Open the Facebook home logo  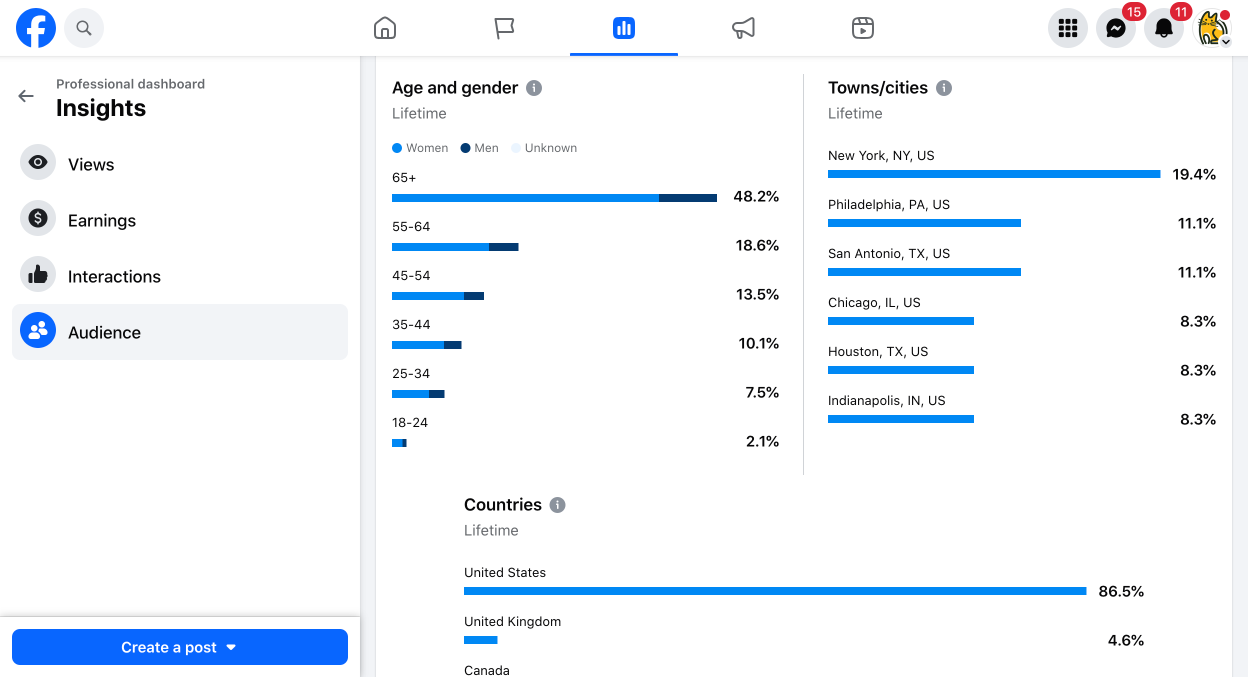36,28
